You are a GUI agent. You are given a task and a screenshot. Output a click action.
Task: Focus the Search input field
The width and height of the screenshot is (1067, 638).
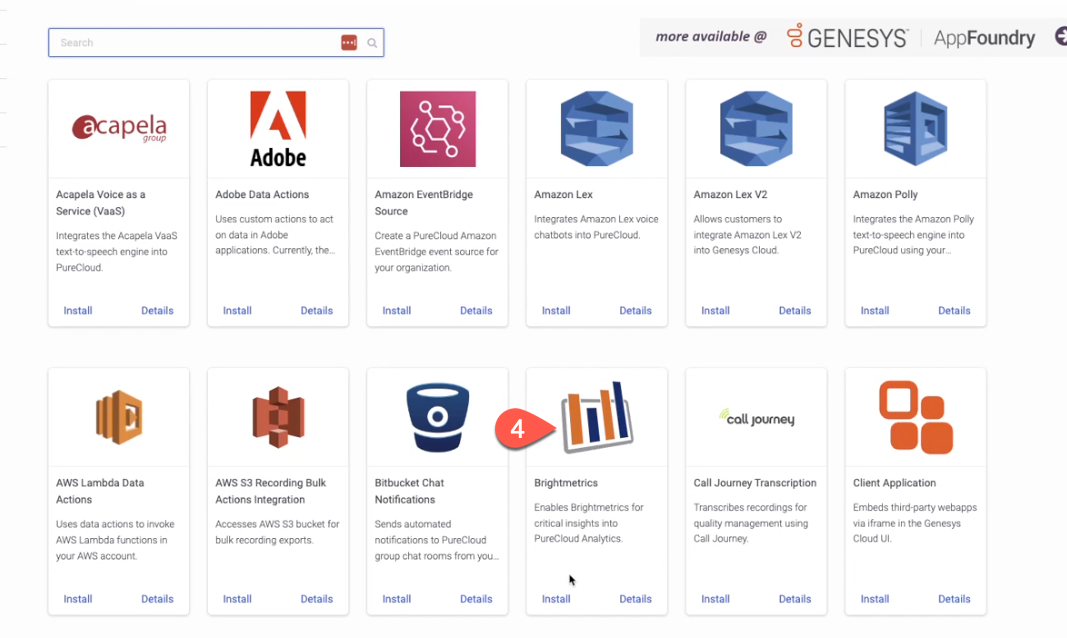[x=216, y=43]
